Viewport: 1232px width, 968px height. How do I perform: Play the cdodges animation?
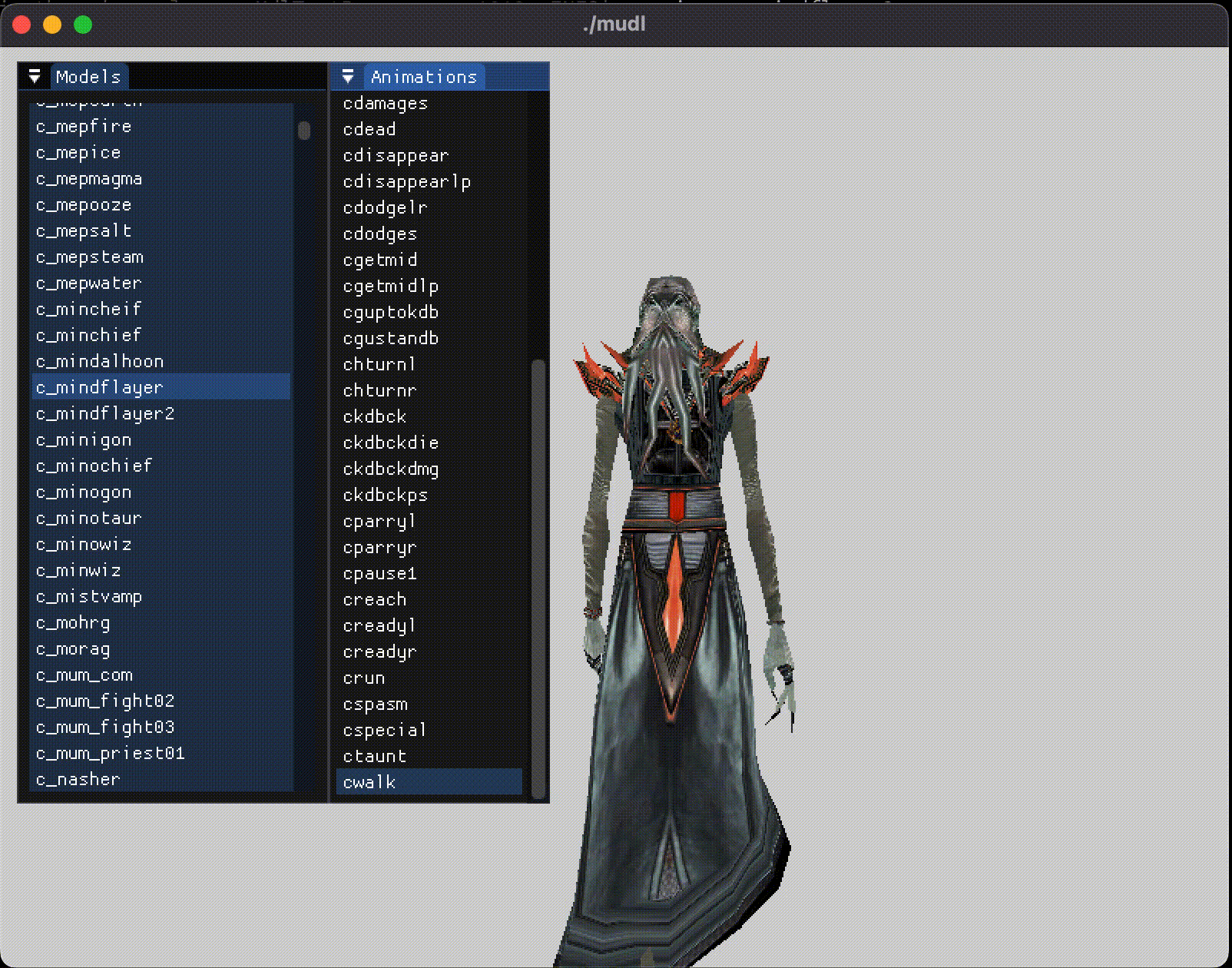[429, 234]
